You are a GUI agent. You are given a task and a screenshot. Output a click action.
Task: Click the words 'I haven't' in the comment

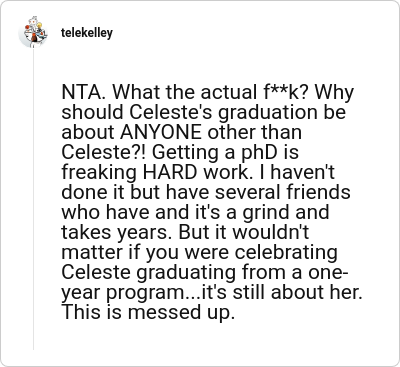point(302,172)
